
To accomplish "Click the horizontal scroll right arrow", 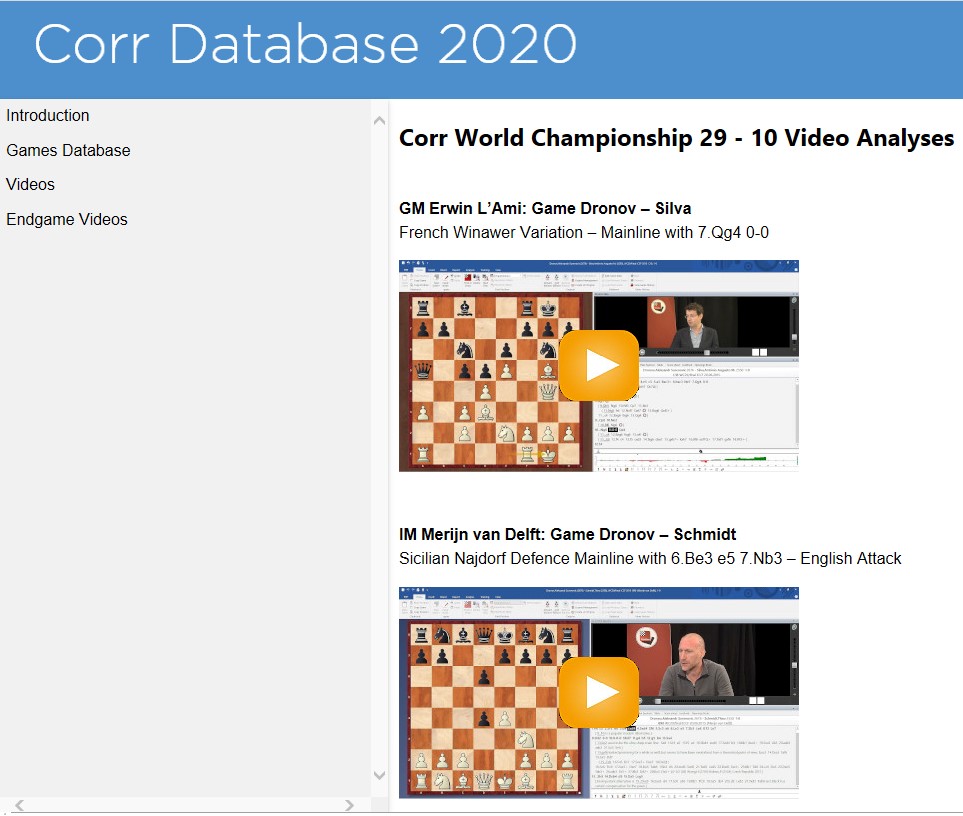I will (349, 805).
